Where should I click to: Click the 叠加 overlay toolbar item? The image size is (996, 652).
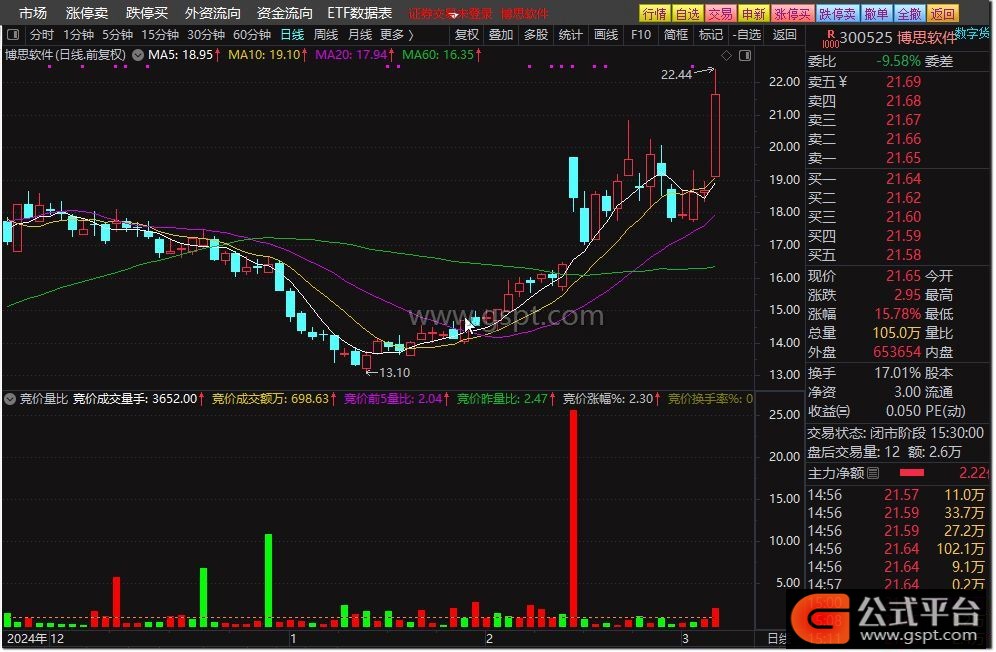pyautogui.click(x=501, y=34)
